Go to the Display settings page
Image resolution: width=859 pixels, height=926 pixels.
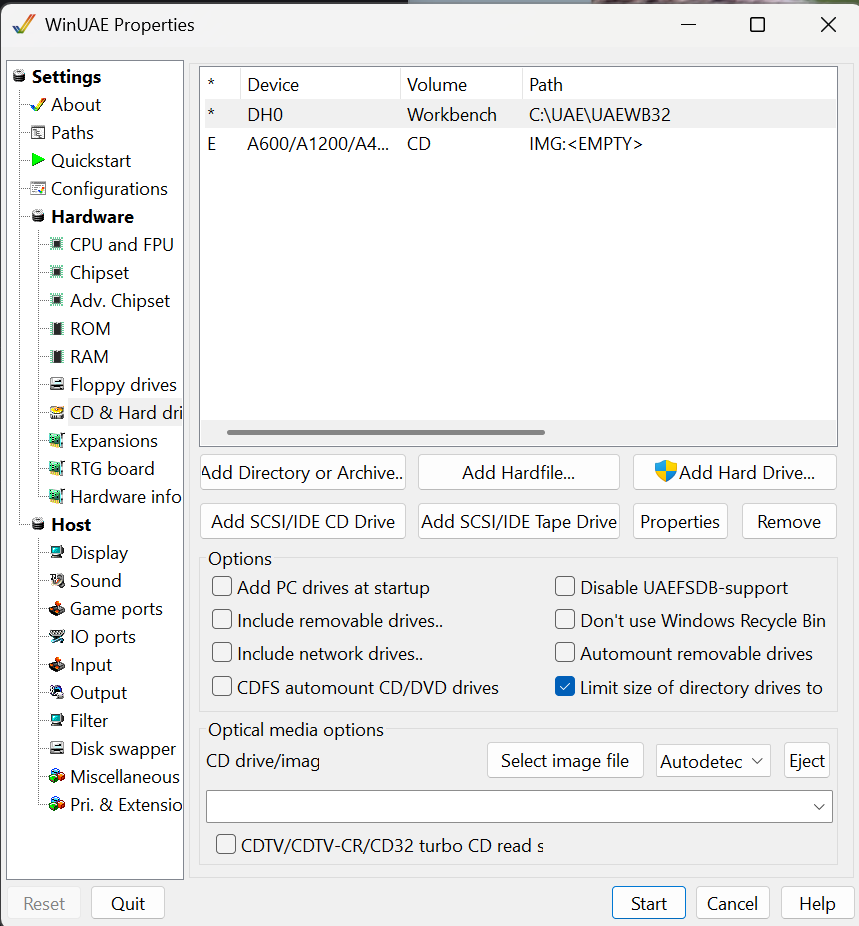point(98,553)
